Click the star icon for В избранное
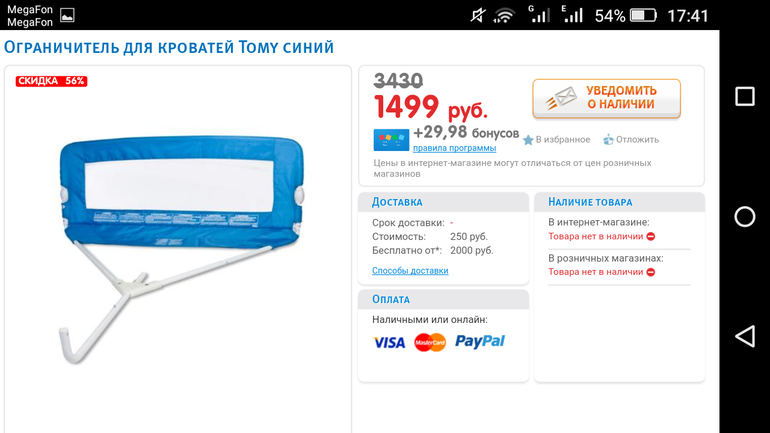The image size is (770, 433). (528, 140)
